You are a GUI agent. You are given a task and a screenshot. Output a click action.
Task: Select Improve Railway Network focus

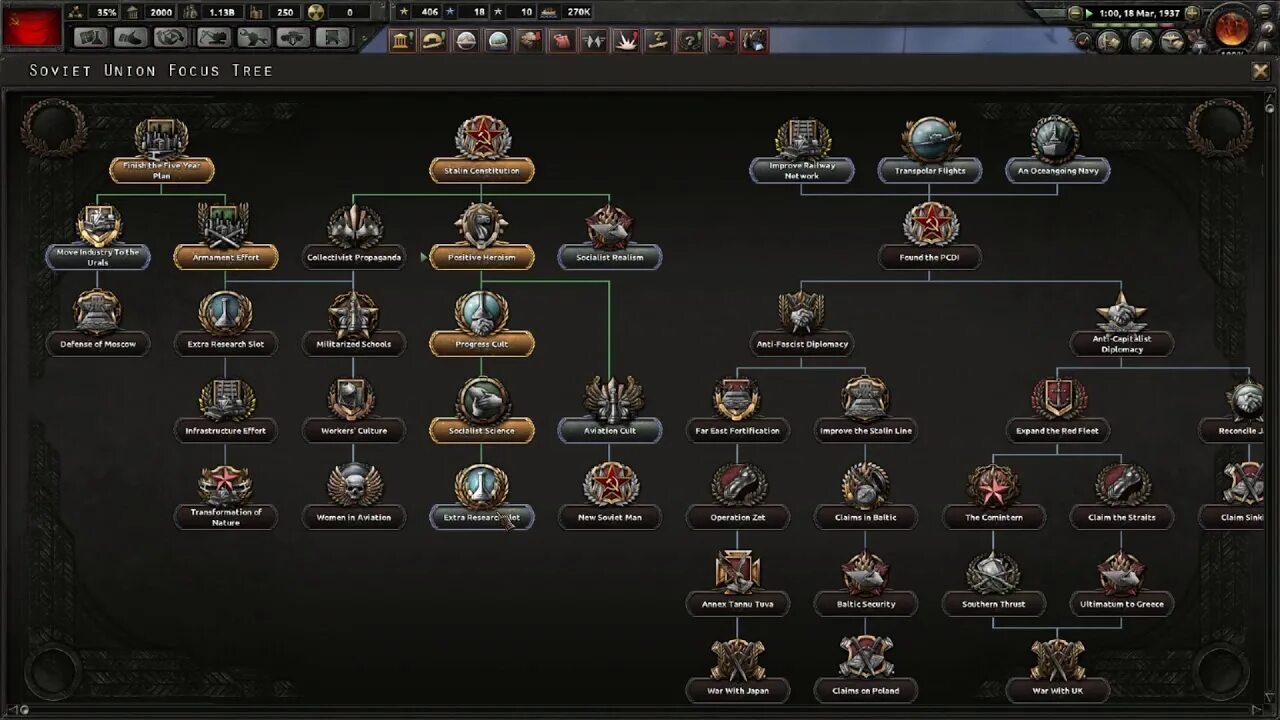802,151
